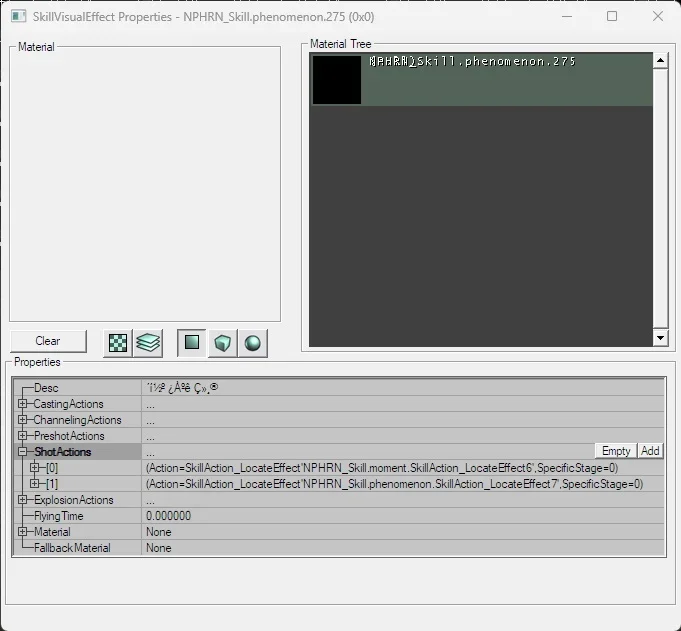Click the Clear button

[48, 341]
